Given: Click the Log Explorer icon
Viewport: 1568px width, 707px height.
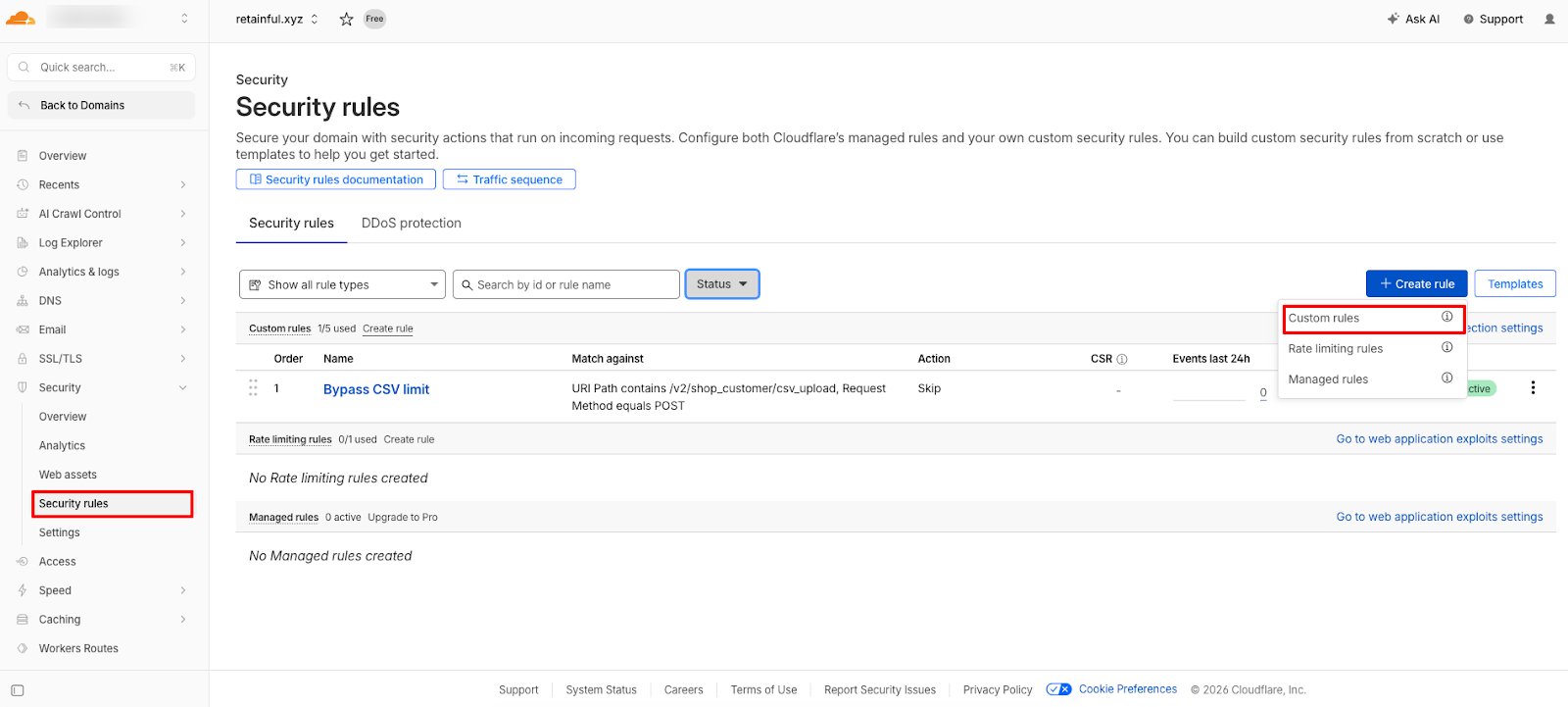Looking at the screenshot, I should [x=23, y=242].
